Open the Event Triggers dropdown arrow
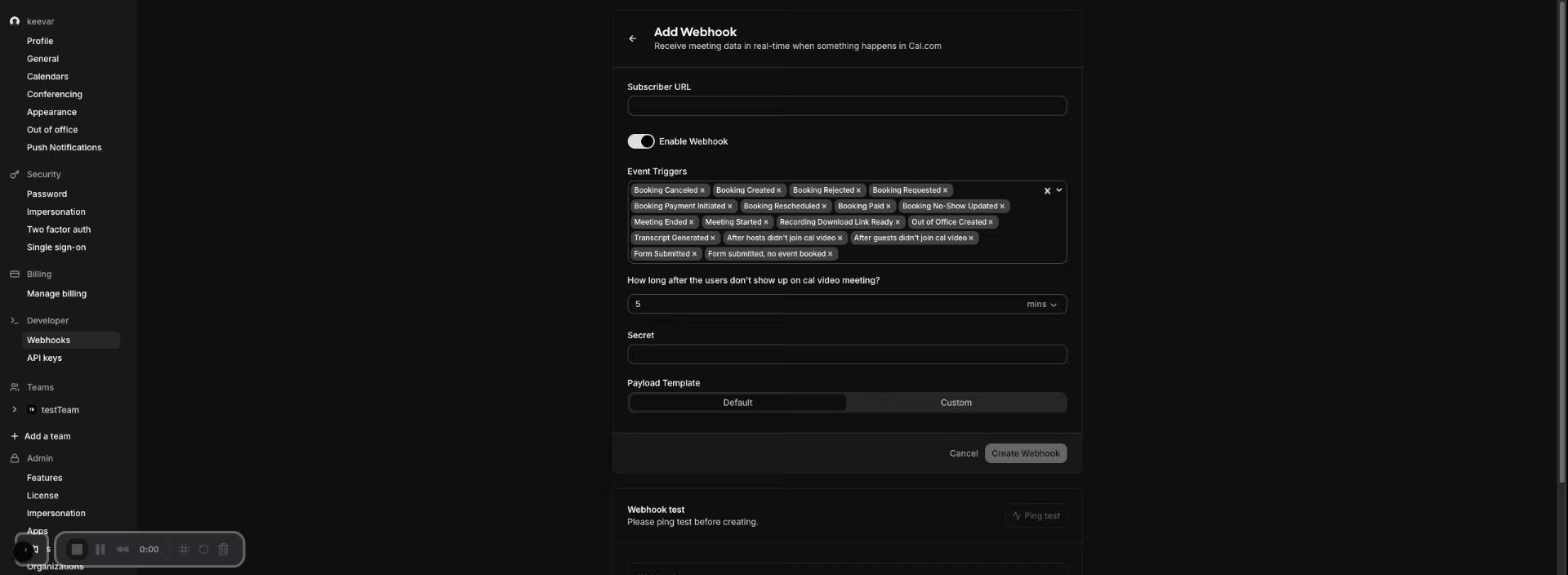The height and width of the screenshot is (575, 1568). point(1059,190)
